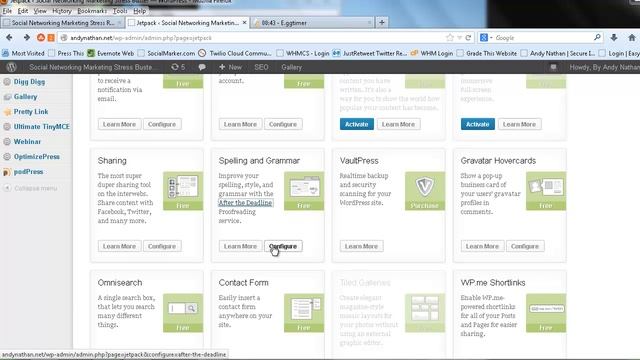Click the Contact Form module image
640x360 pixels.
click(x=304, y=313)
